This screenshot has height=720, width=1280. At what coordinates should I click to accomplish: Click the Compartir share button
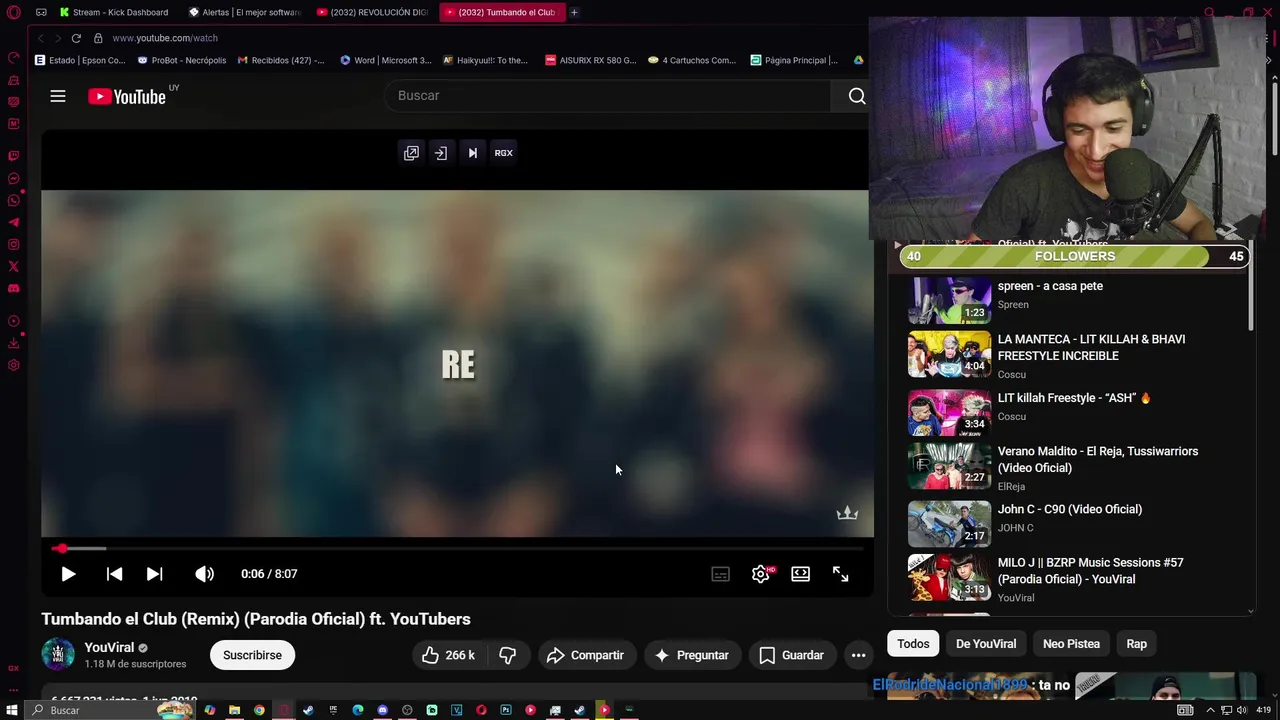pyautogui.click(x=586, y=655)
